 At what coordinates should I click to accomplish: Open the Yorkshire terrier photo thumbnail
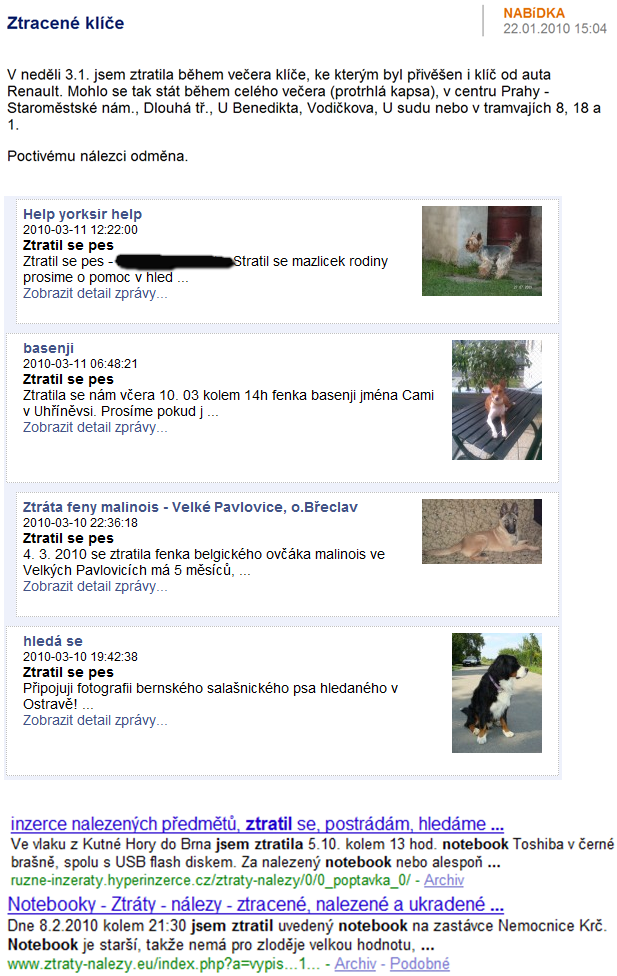pos(482,251)
